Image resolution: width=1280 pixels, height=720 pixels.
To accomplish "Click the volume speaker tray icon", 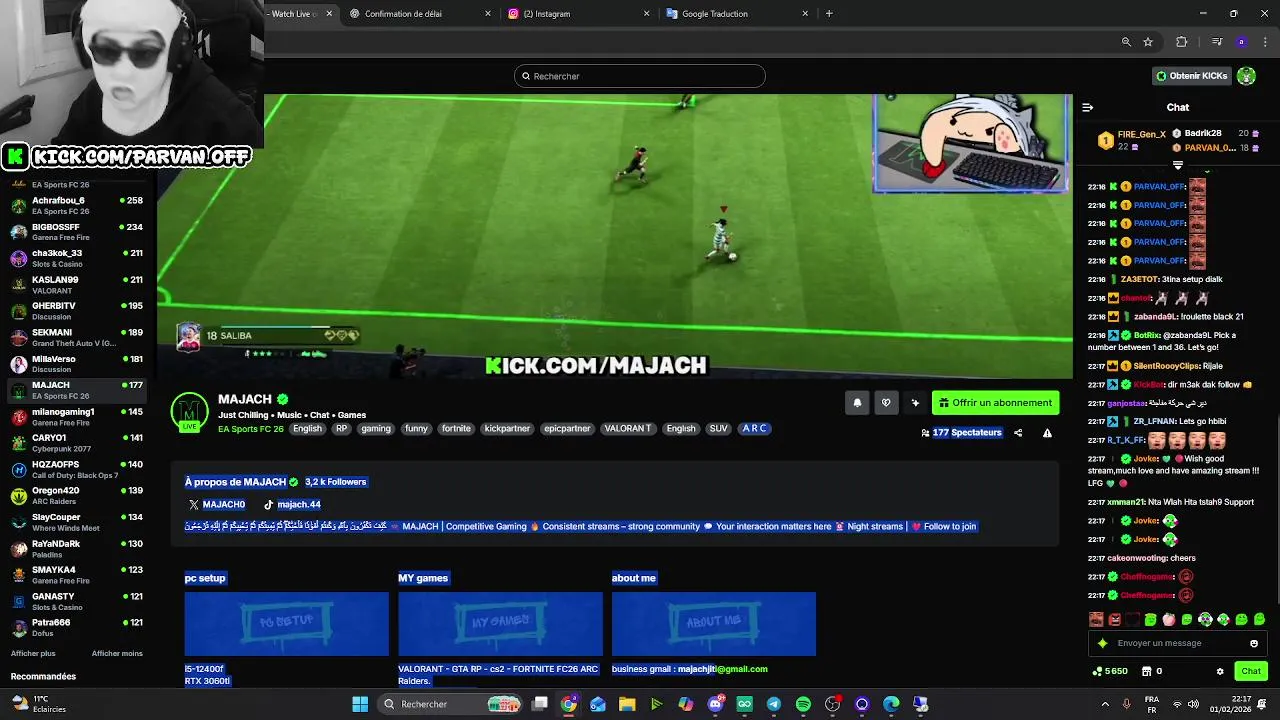I will (x=1195, y=704).
